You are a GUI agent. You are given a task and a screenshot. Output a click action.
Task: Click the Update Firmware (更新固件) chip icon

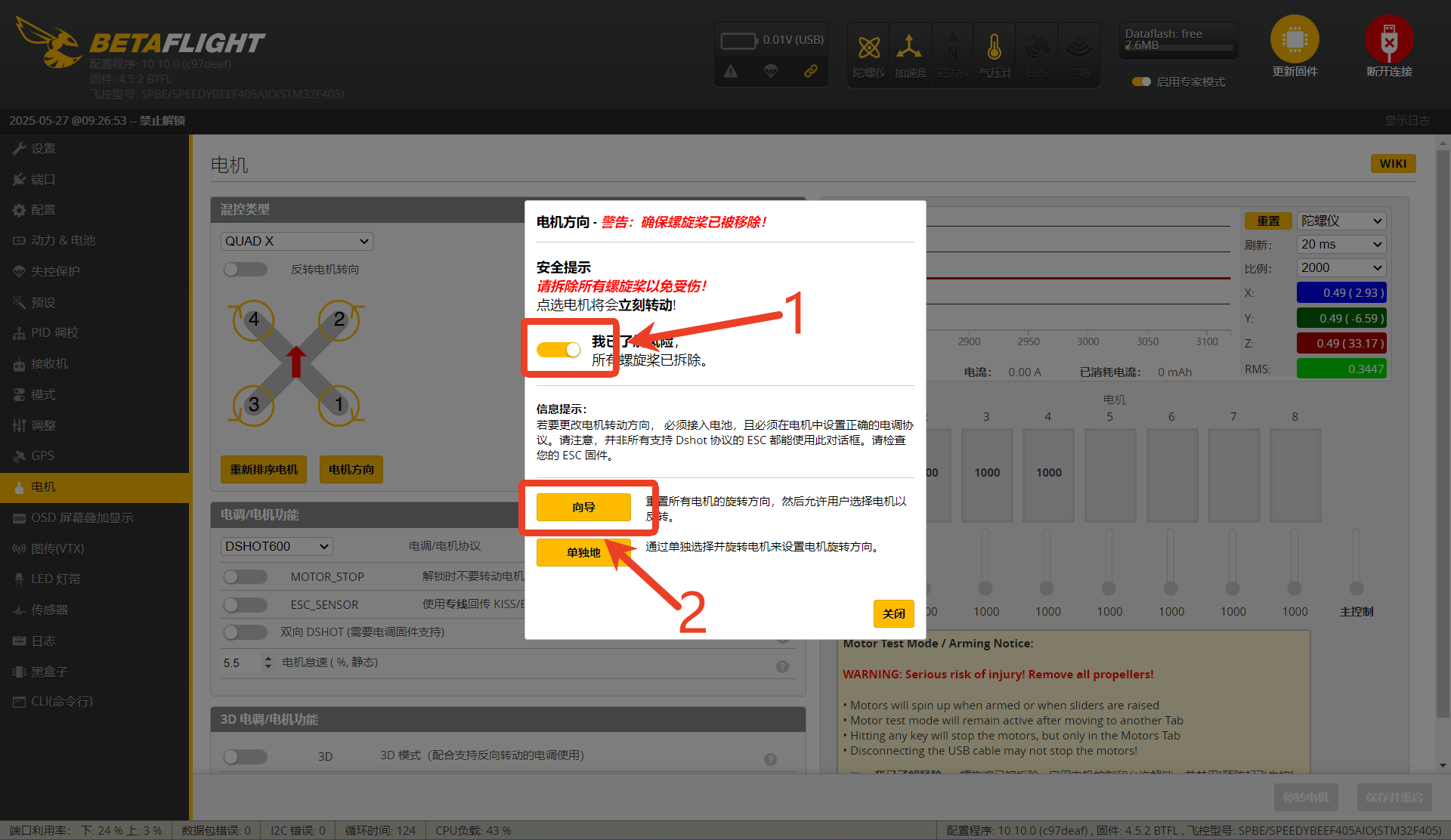pyautogui.click(x=1294, y=39)
